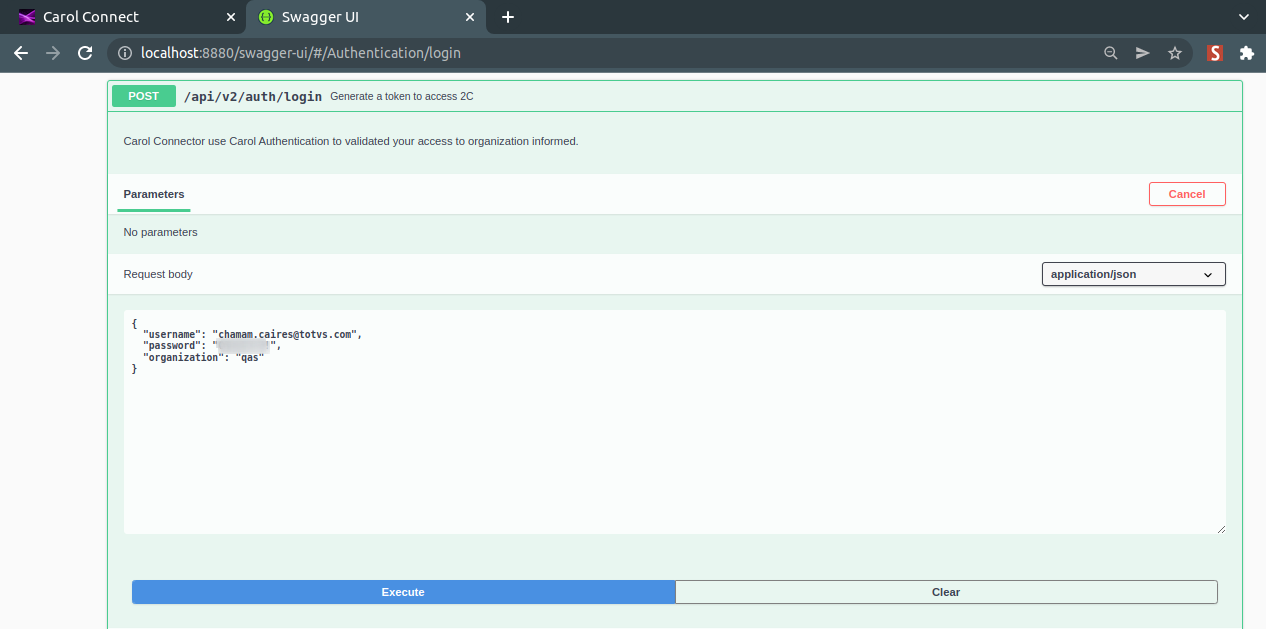Open the tab search chevron

1244,17
